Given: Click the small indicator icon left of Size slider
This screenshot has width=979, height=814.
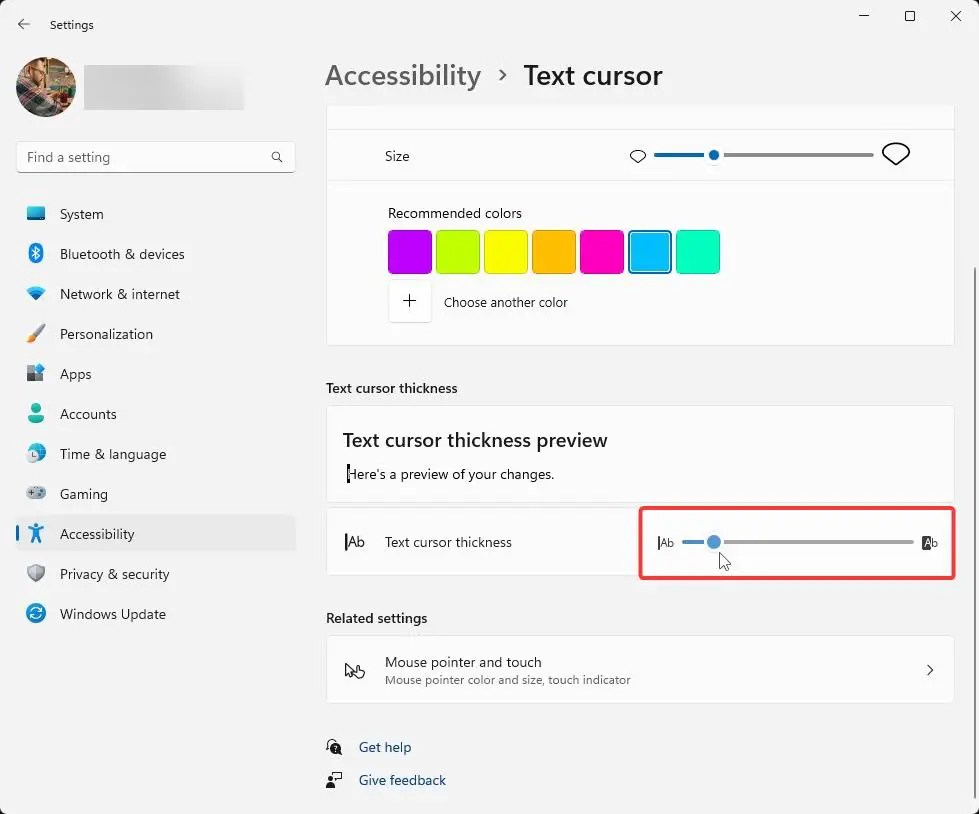Looking at the screenshot, I should [x=637, y=156].
